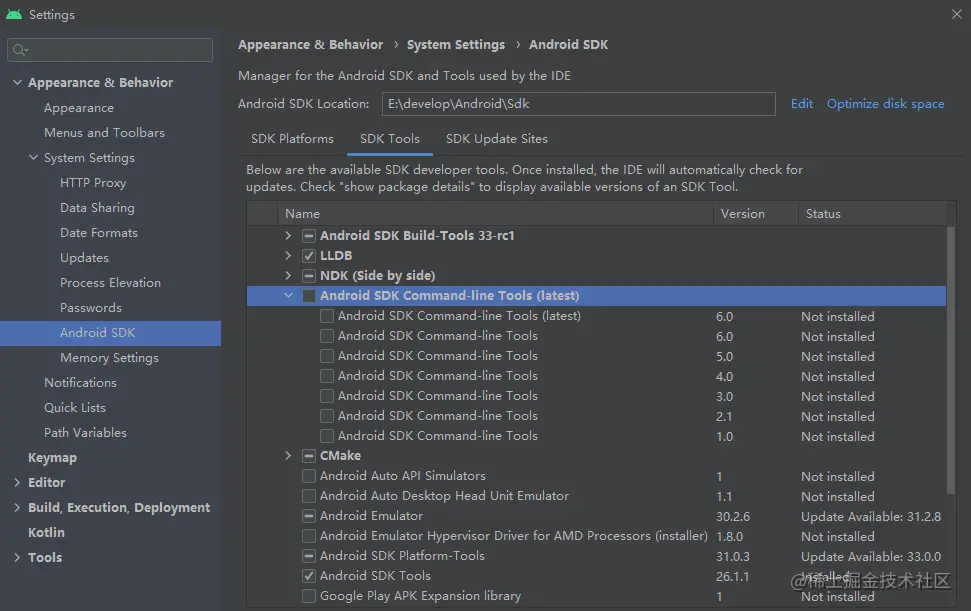Click Edit link for SDK location
The height and width of the screenshot is (611, 971).
801,104
